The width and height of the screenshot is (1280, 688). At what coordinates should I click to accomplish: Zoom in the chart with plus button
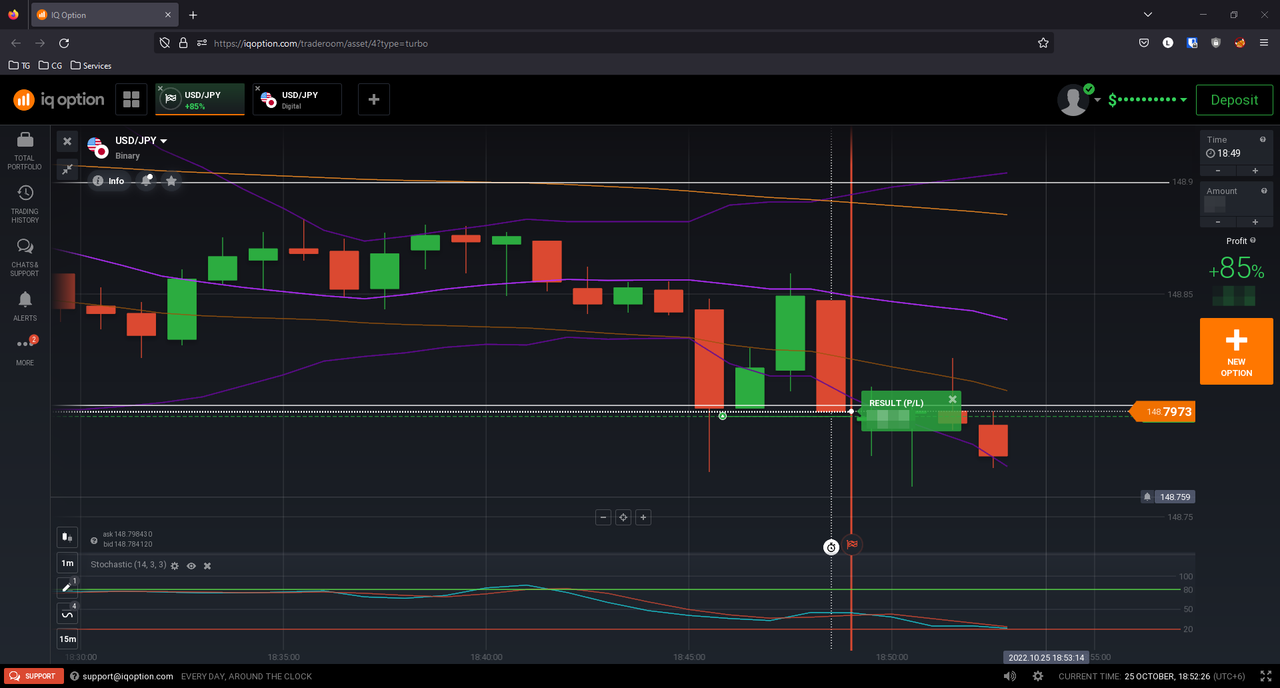[x=643, y=517]
